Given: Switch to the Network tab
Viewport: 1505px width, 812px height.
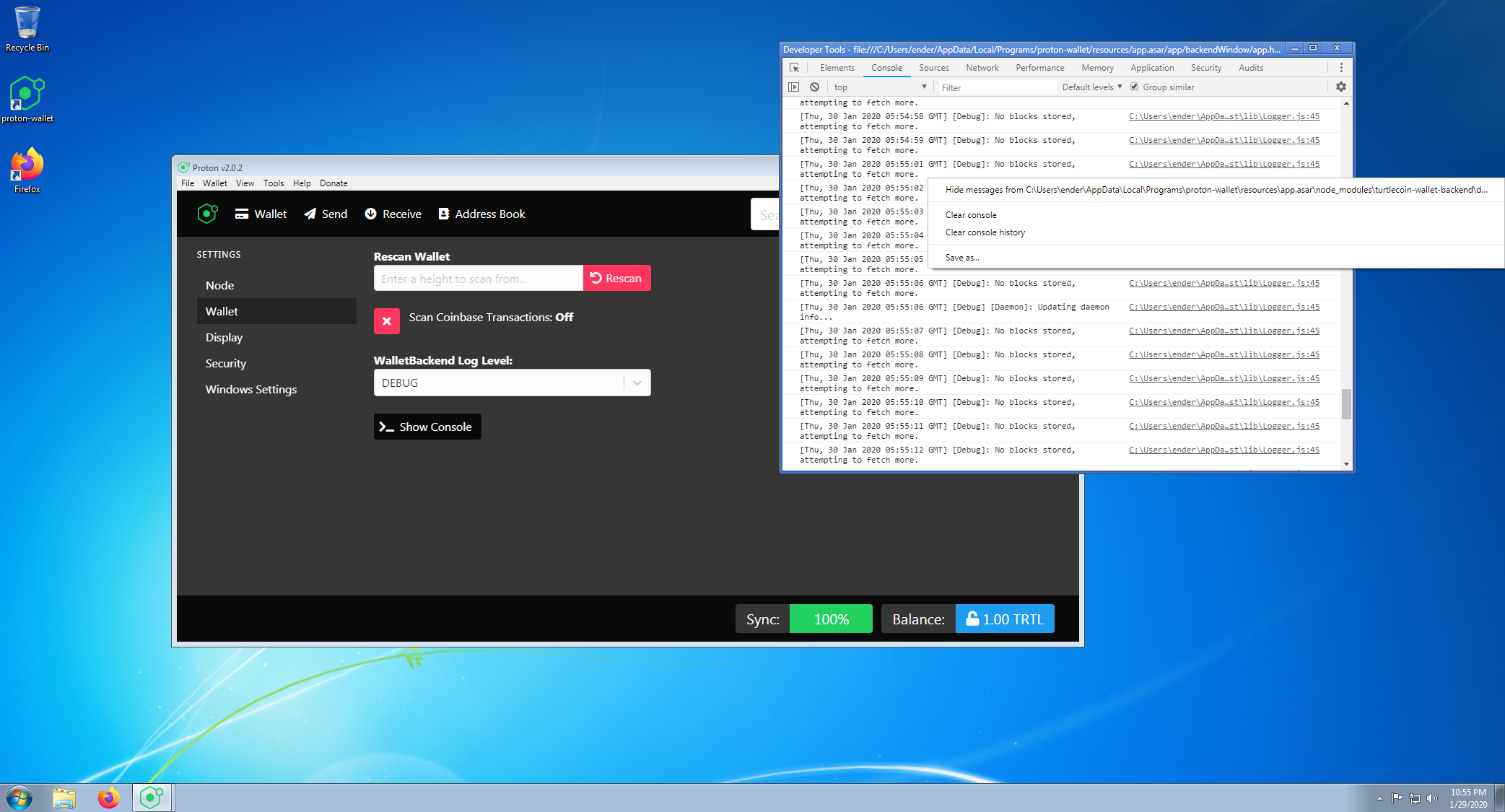Looking at the screenshot, I should coord(982,68).
